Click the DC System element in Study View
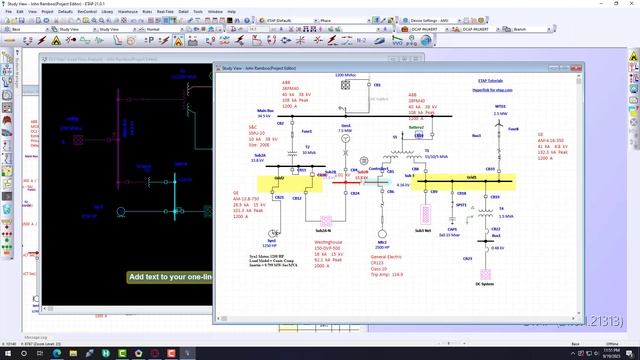The width and height of the screenshot is (640, 360). coord(485,275)
